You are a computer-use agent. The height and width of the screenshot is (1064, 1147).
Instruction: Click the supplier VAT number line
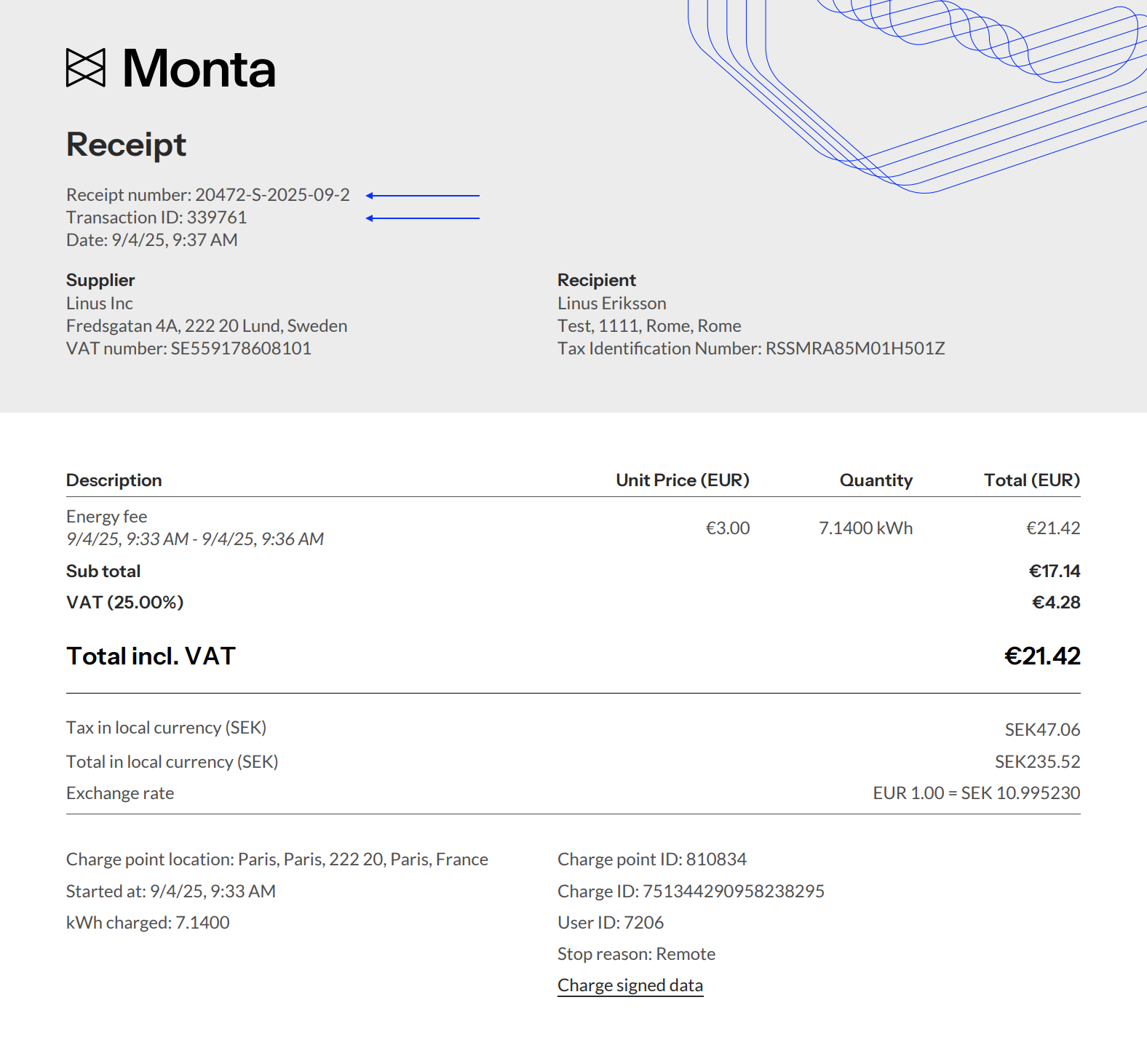(188, 349)
